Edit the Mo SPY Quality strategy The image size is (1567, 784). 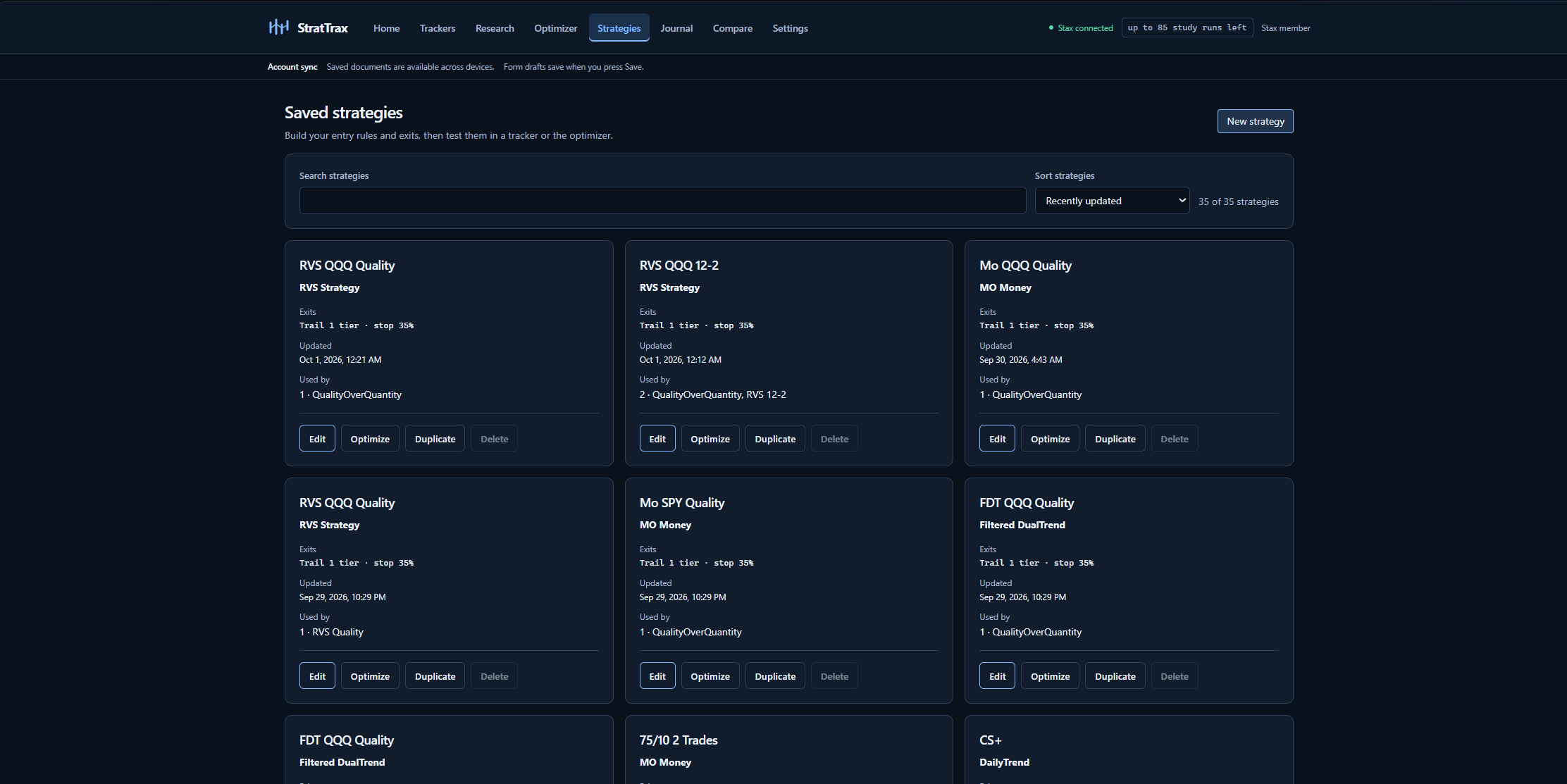click(657, 676)
